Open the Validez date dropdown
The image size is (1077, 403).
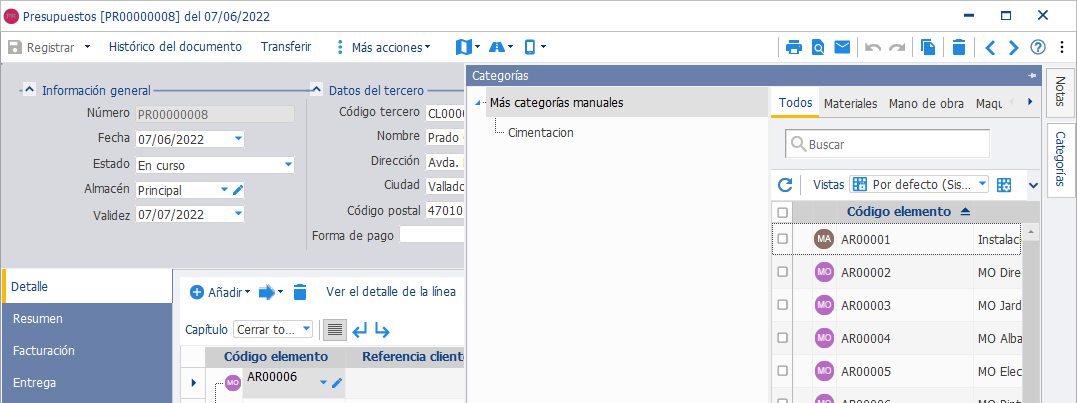238,214
